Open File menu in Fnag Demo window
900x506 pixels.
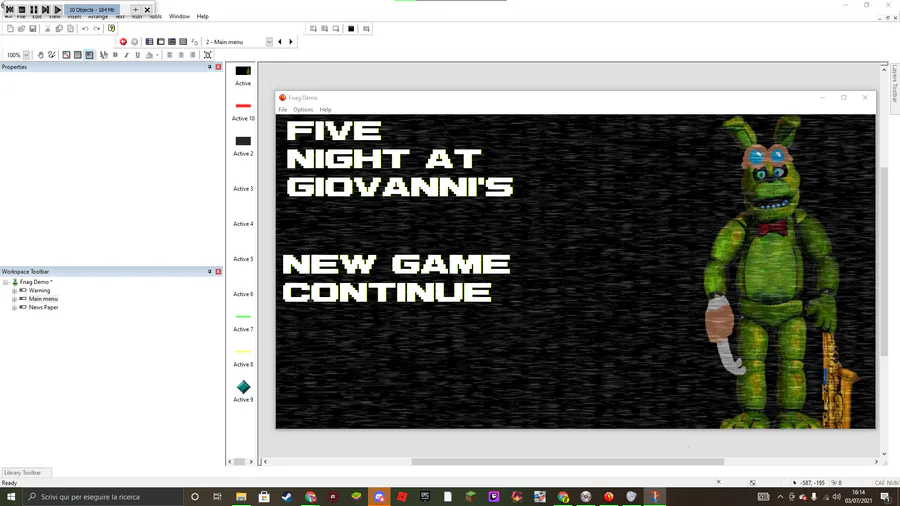tap(282, 110)
